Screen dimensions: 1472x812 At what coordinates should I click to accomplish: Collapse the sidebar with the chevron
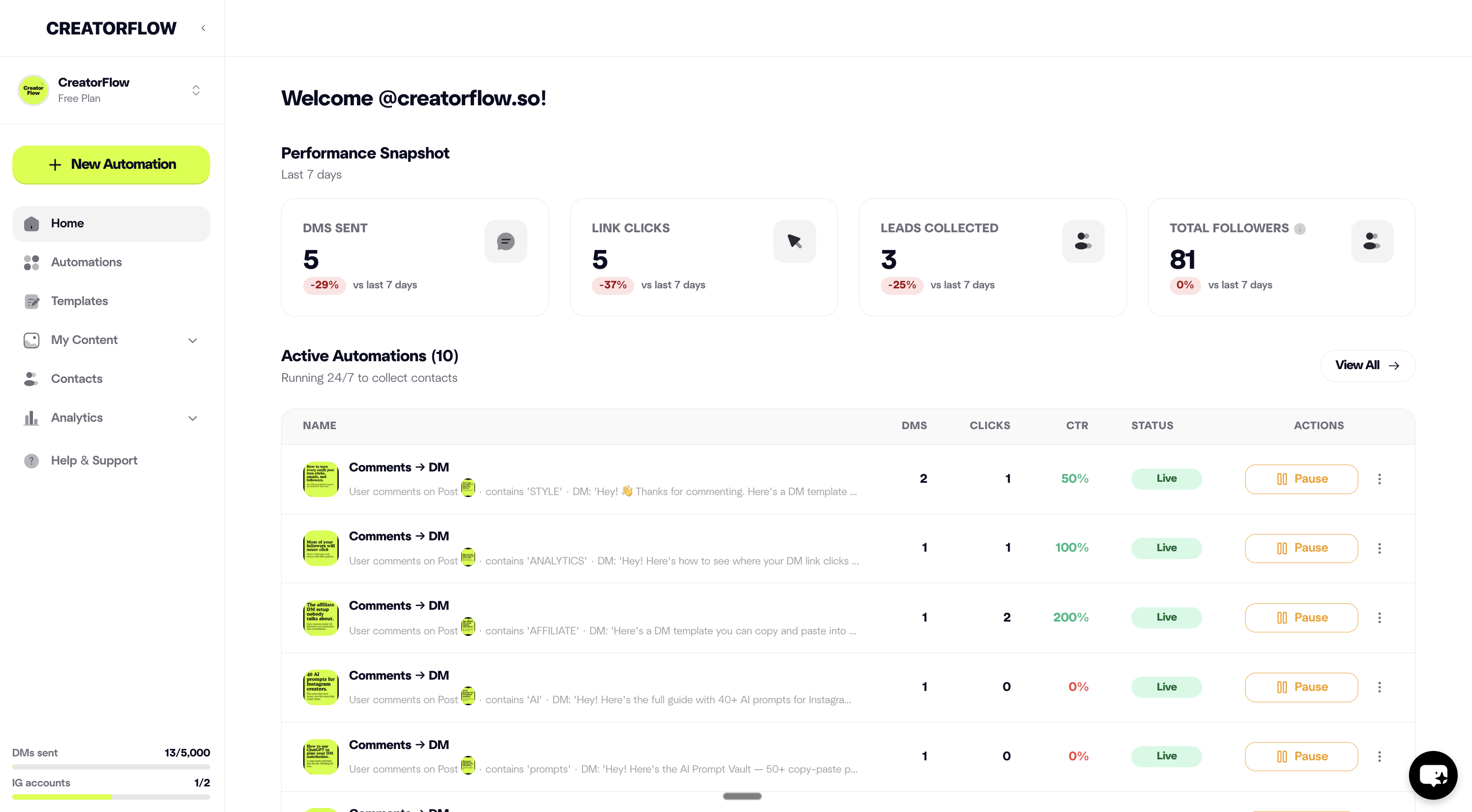click(203, 28)
